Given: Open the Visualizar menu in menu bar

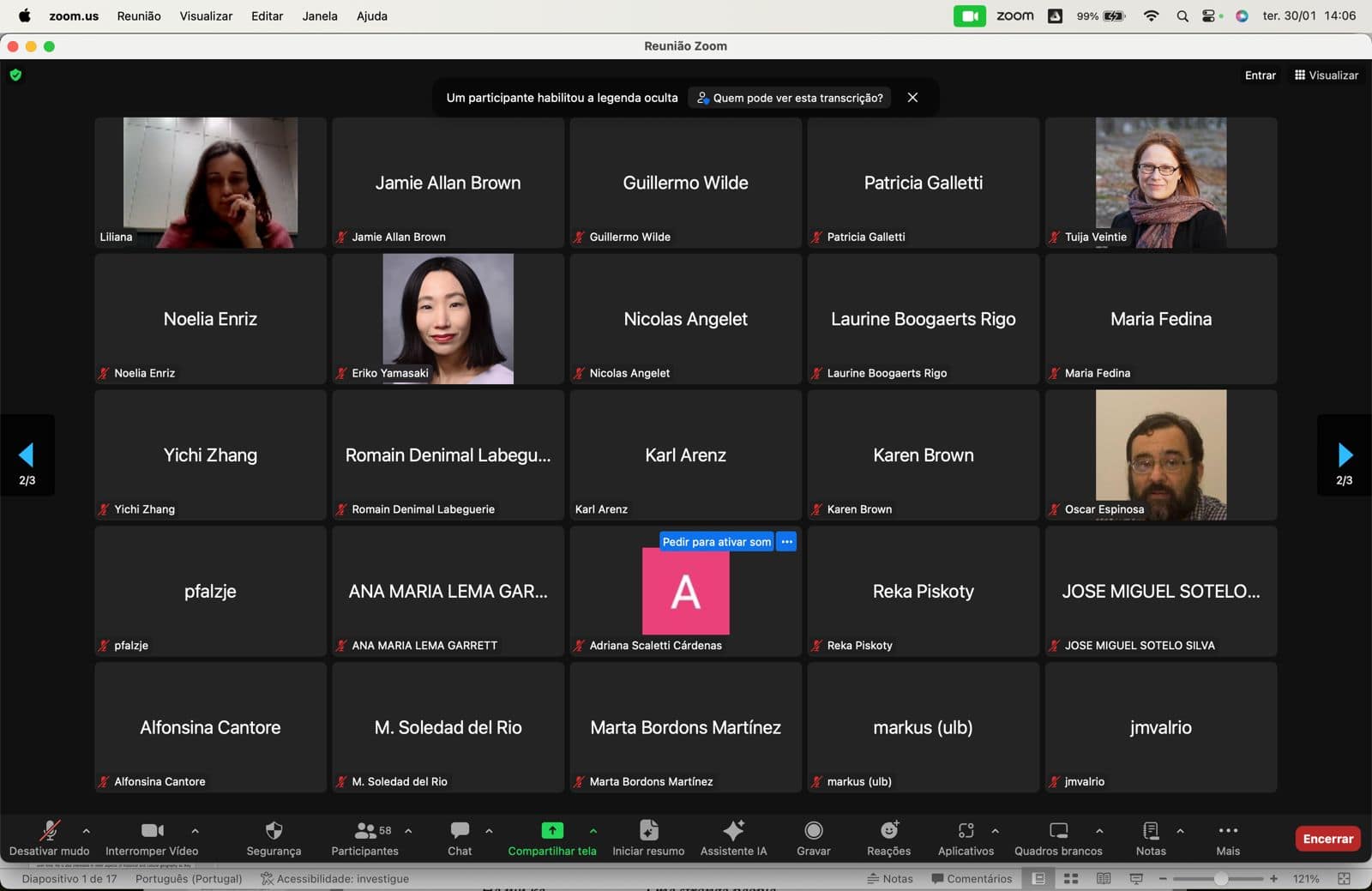Looking at the screenshot, I should point(206,15).
